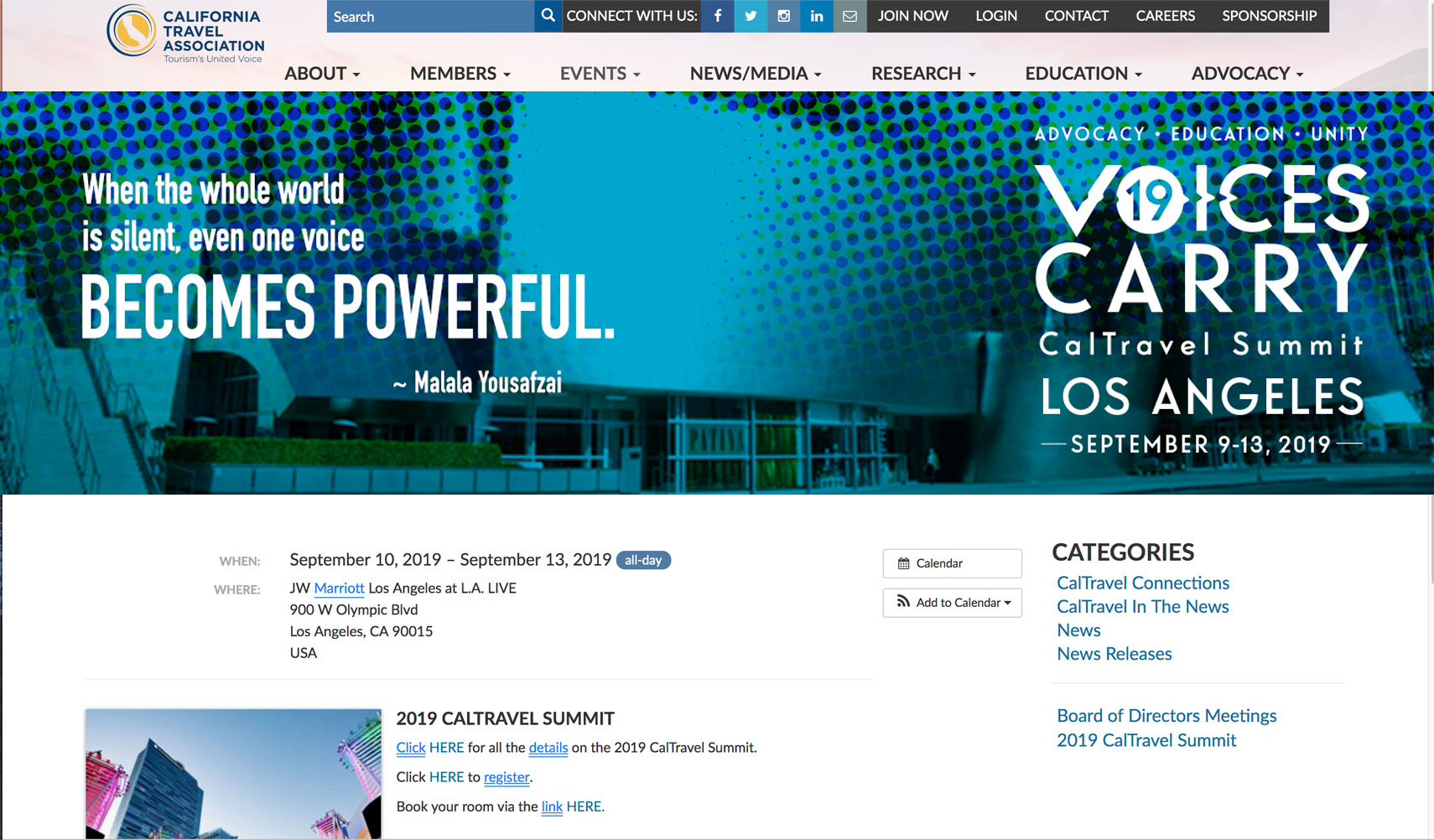Image resolution: width=1434 pixels, height=840 pixels.
Task: Open the CONTACT menu item
Action: pos(1077,16)
